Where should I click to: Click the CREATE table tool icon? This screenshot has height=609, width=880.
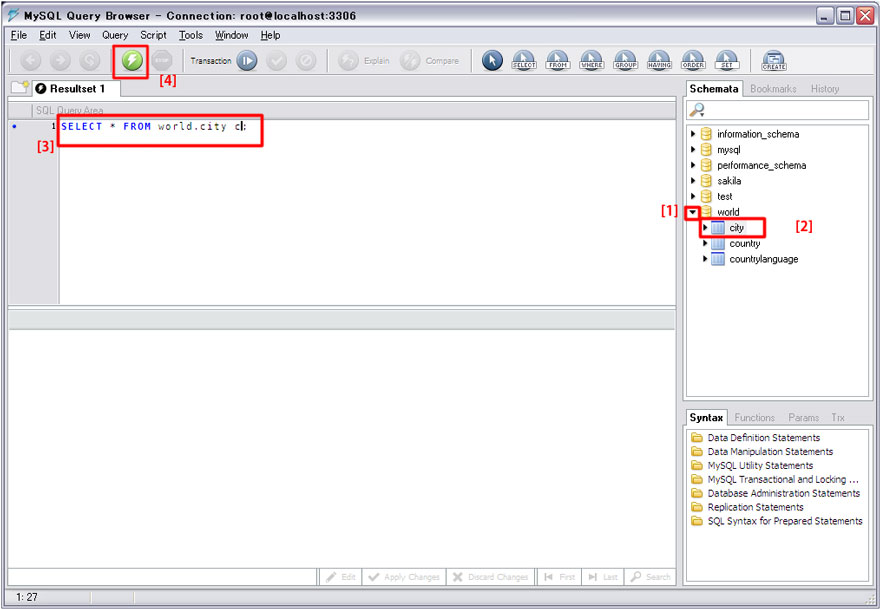[774, 61]
